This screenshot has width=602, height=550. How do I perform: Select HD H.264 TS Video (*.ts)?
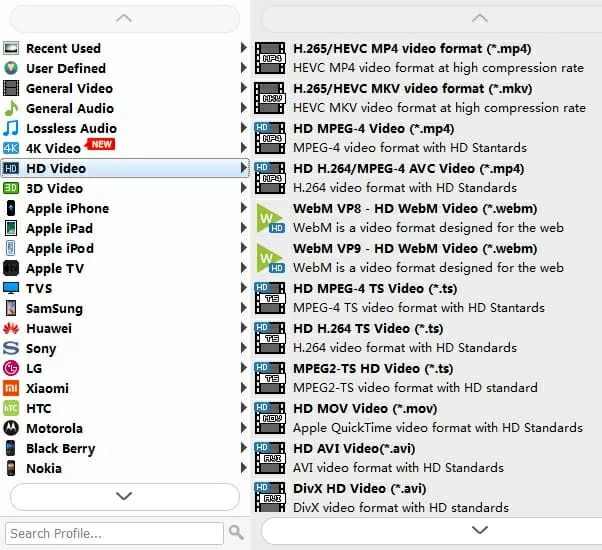click(427, 338)
